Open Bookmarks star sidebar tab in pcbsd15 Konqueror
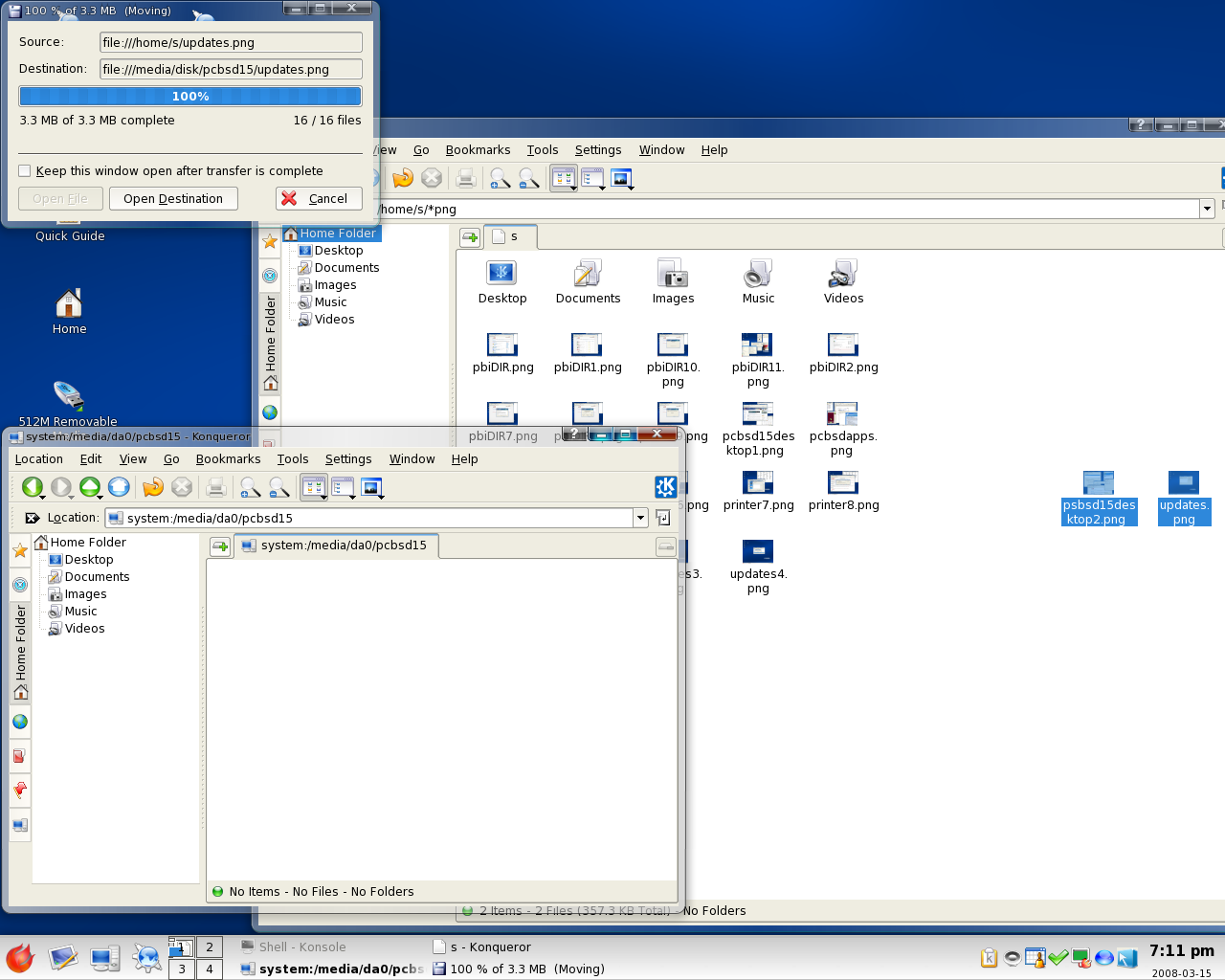This screenshot has height=980, width=1225. (x=20, y=550)
